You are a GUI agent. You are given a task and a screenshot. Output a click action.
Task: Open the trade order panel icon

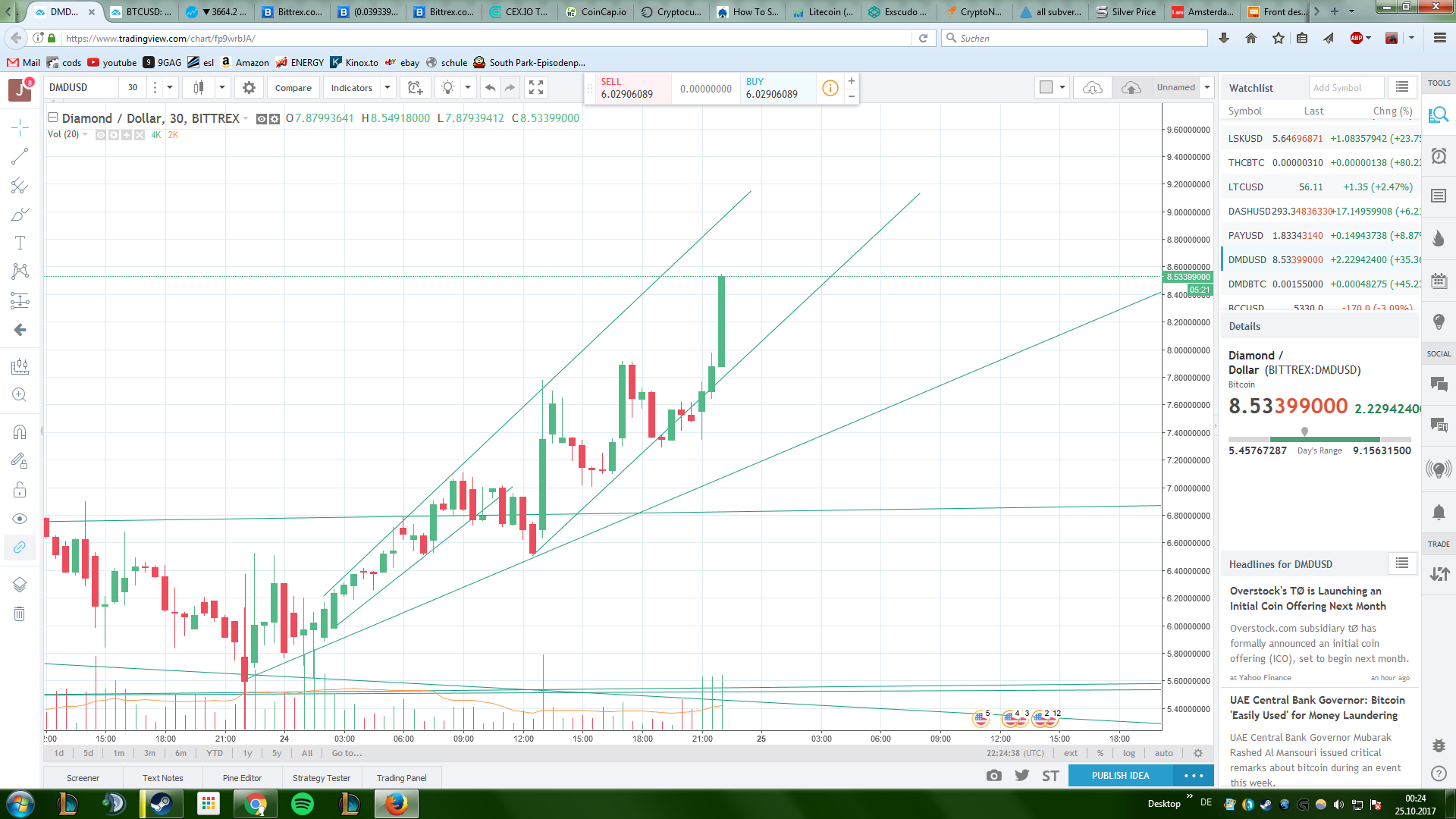(1439, 574)
